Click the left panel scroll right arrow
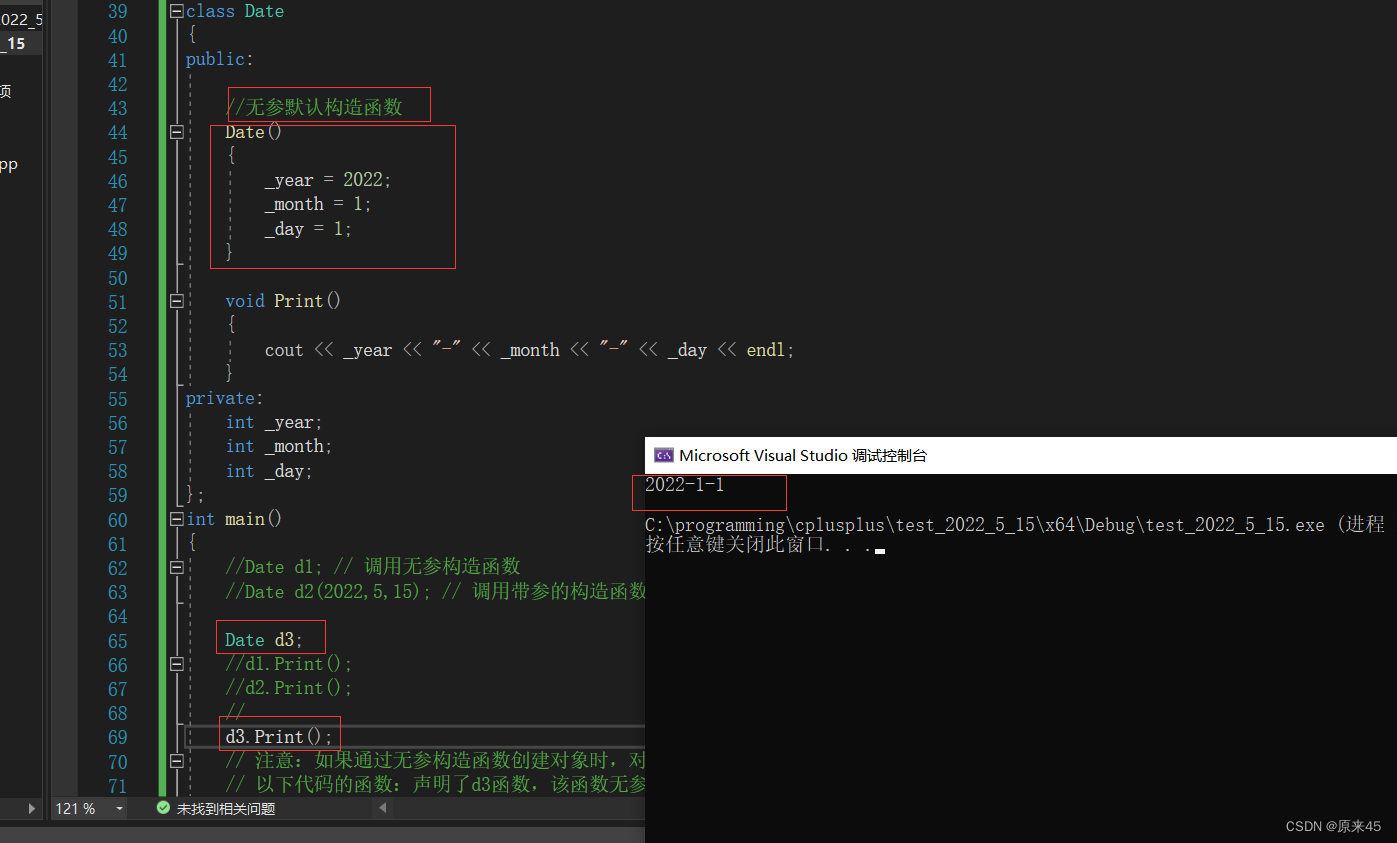The width and height of the screenshot is (1397, 843). (x=32, y=808)
